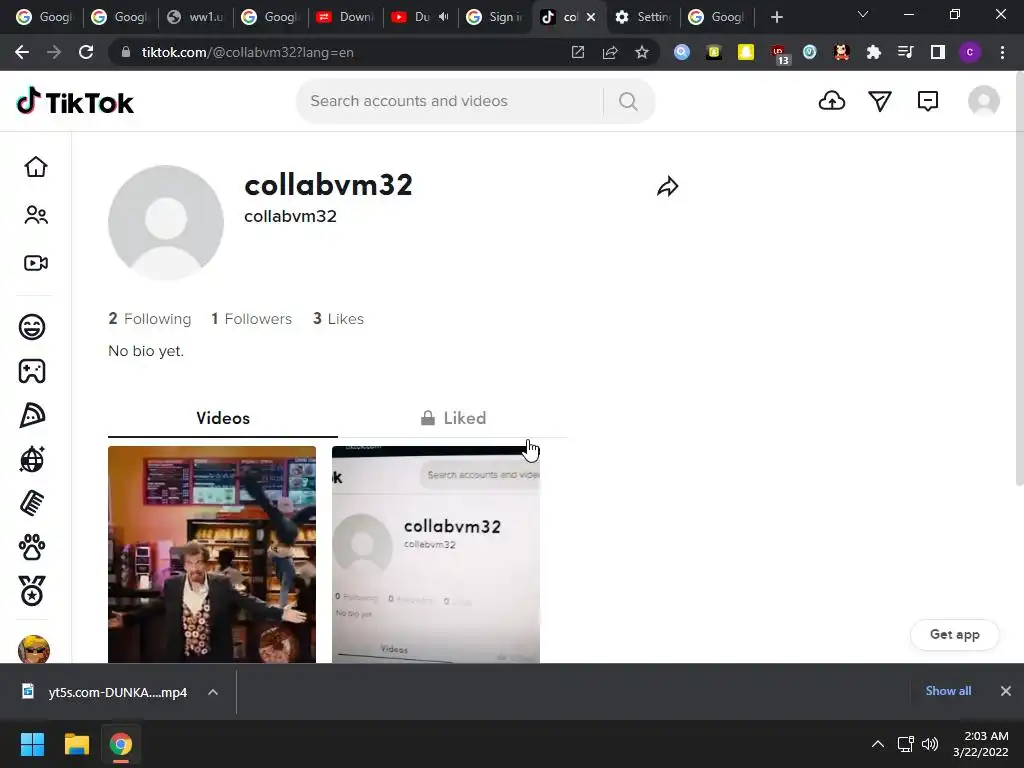
Task: Open the Chrome three-dot menu
Action: [1002, 52]
